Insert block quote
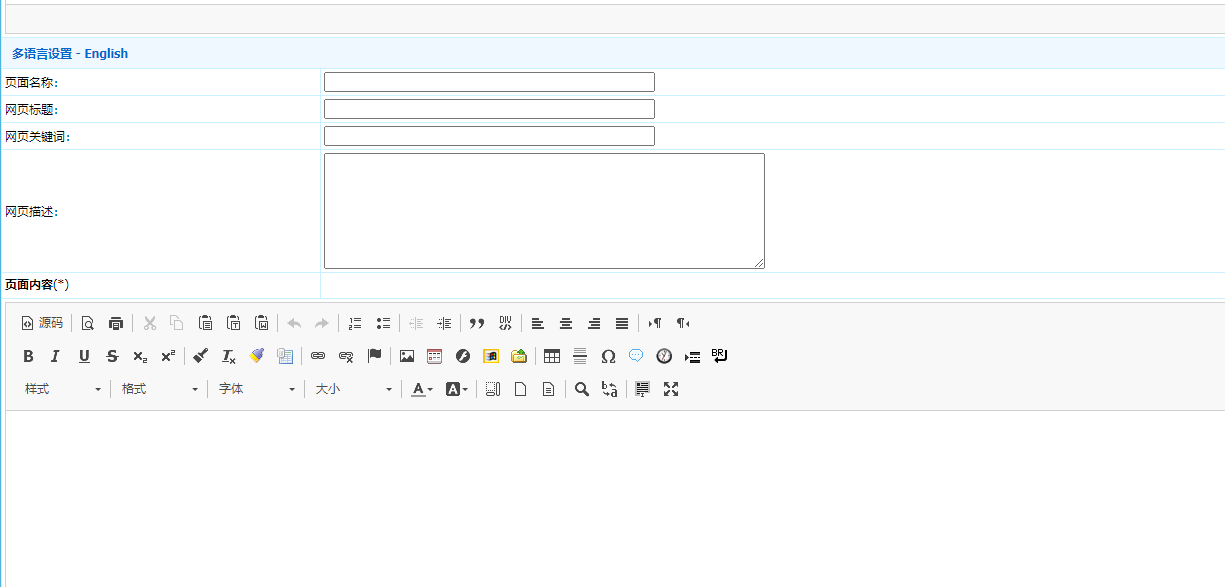 477,323
